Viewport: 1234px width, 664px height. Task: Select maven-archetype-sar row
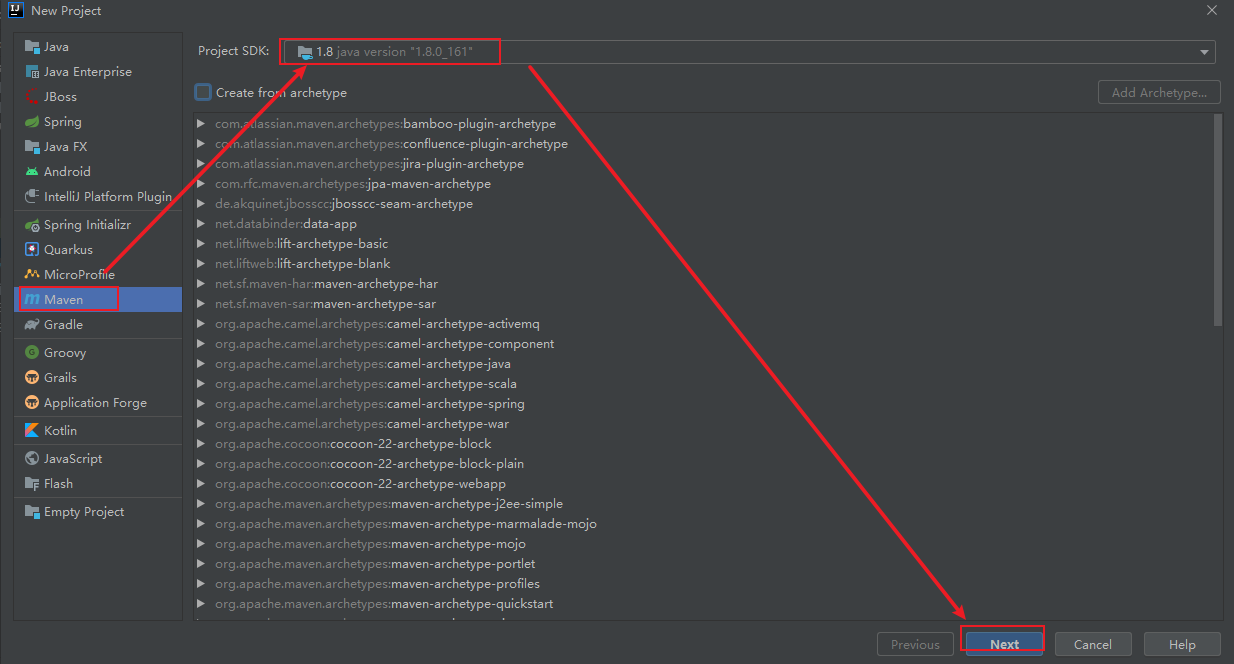(x=704, y=304)
